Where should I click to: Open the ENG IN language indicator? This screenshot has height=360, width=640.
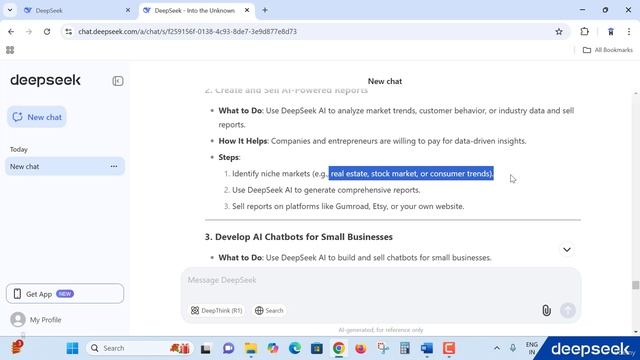pos(531,348)
